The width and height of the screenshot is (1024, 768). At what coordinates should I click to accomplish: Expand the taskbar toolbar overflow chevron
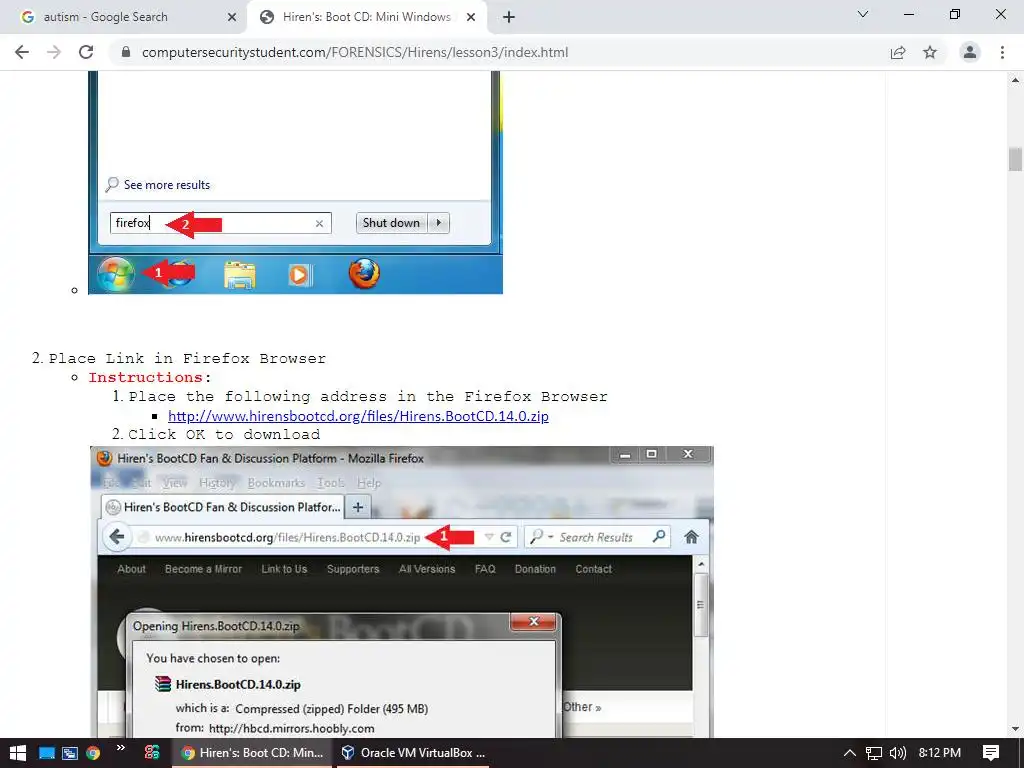click(121, 748)
